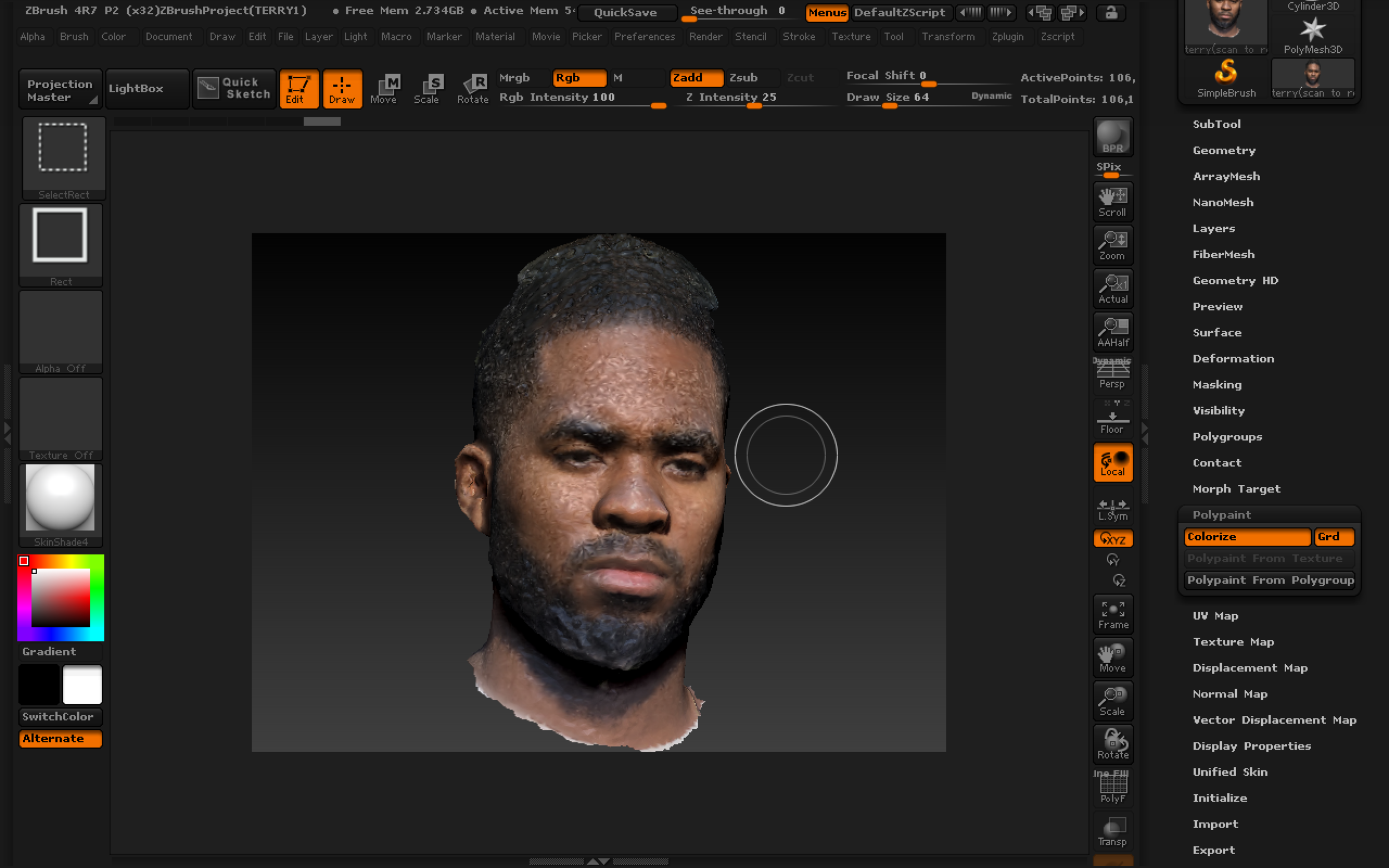
Task: Open the Tool menu
Action: pos(894,36)
